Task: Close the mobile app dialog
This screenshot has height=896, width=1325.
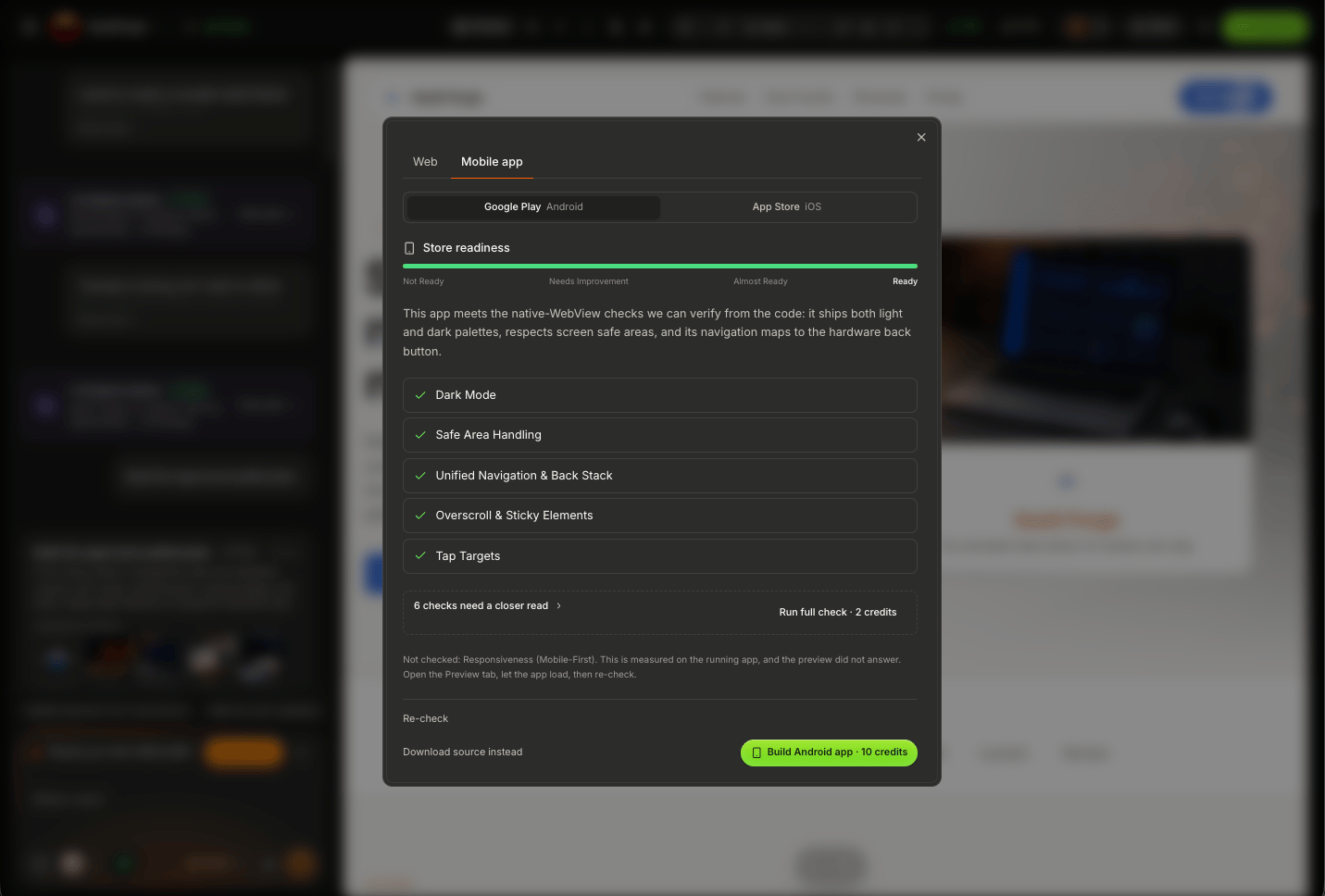Action: pos(920,137)
